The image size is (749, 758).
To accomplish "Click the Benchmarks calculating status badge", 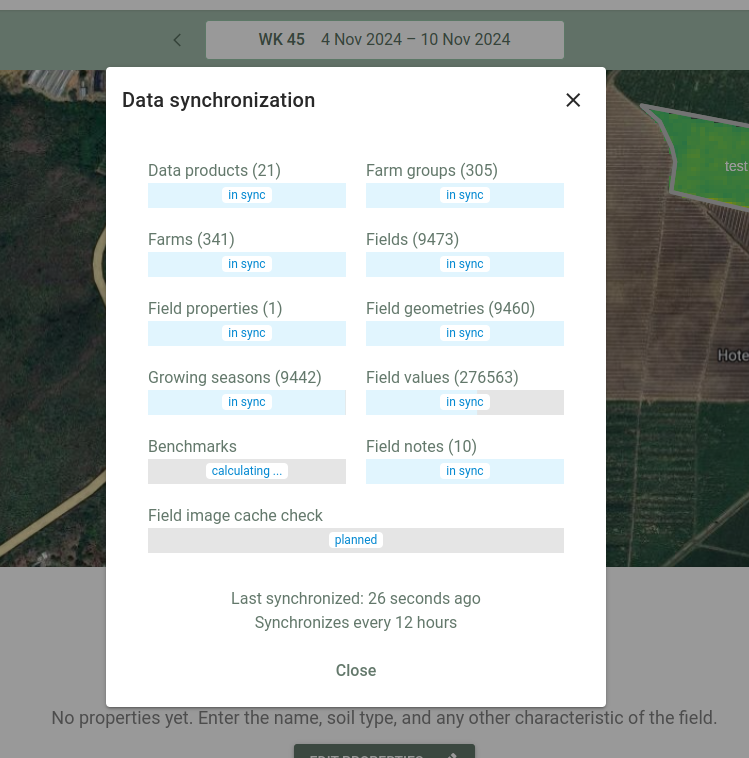I will point(247,471).
